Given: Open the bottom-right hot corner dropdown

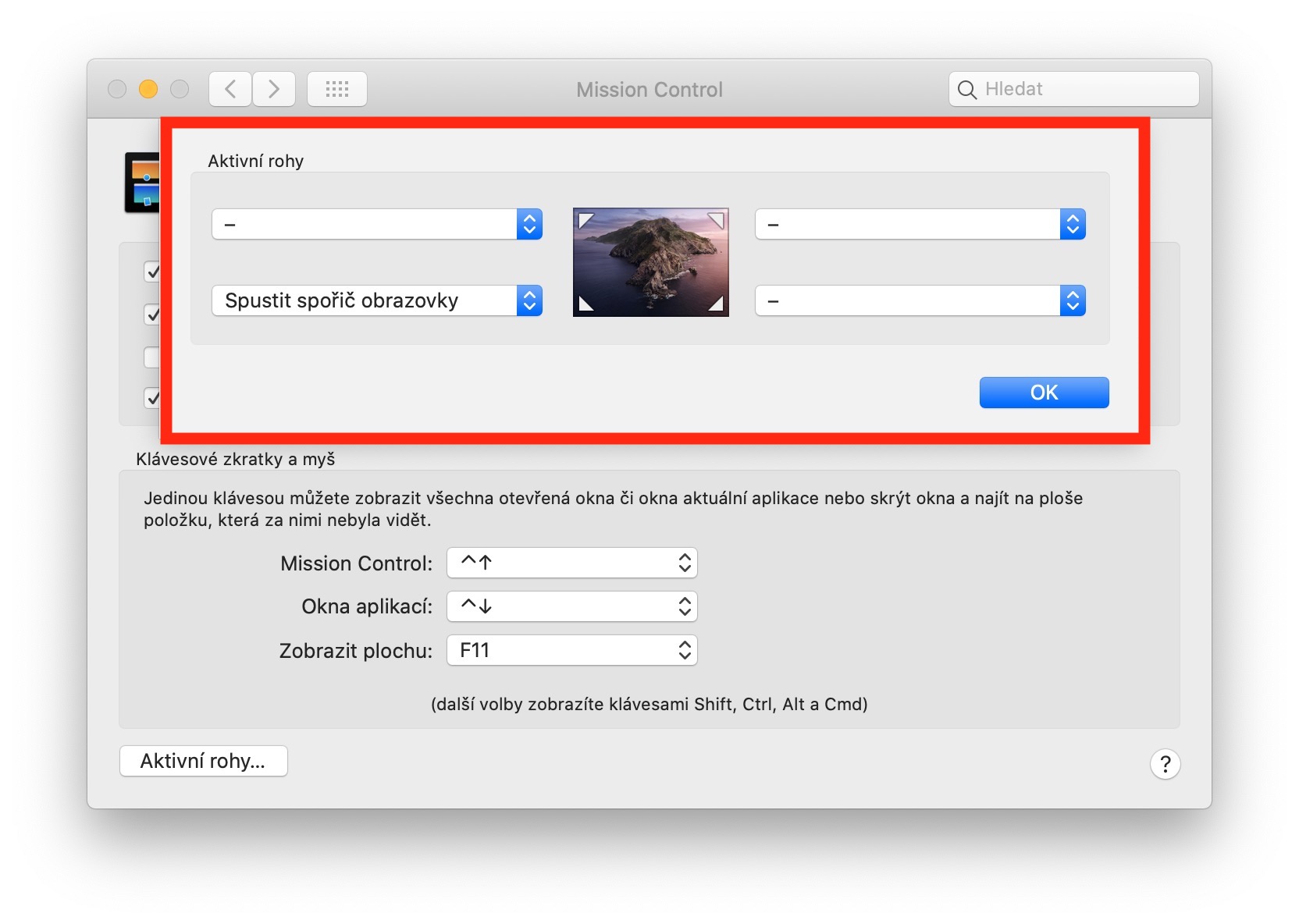Looking at the screenshot, I should point(920,301).
